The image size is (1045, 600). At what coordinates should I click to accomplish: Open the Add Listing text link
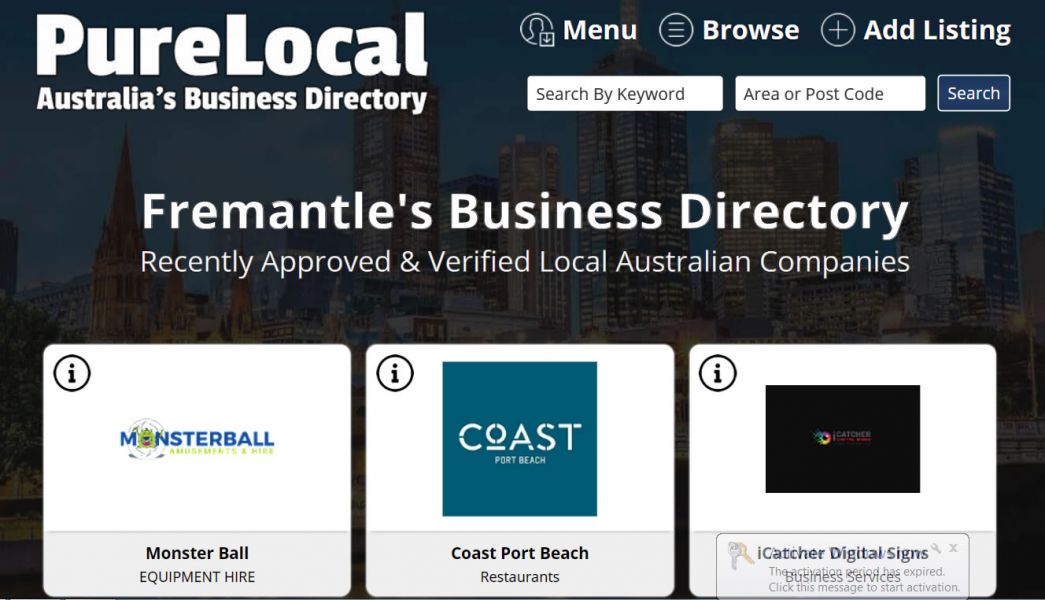pos(937,30)
